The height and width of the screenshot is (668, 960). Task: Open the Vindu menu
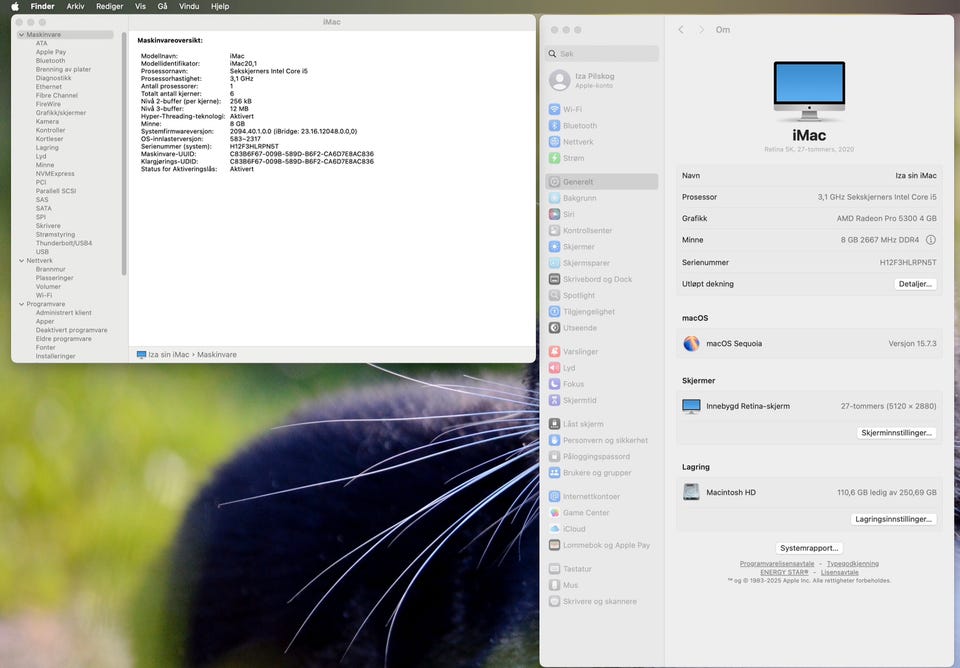[x=189, y=6]
